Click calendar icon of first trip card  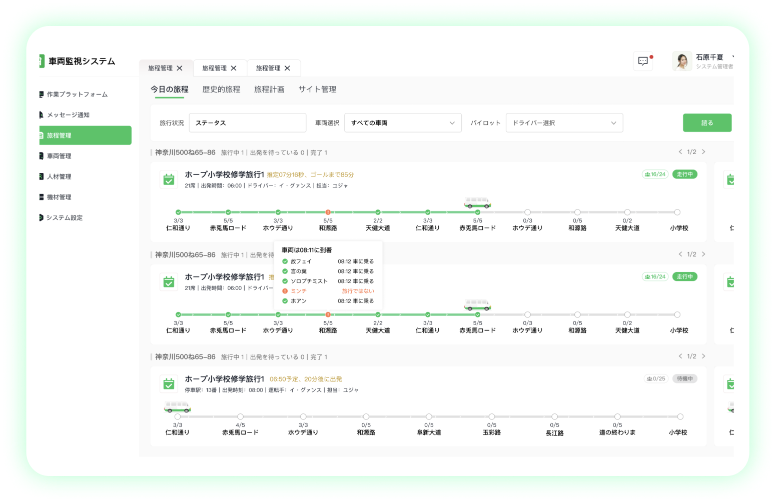[x=169, y=179]
